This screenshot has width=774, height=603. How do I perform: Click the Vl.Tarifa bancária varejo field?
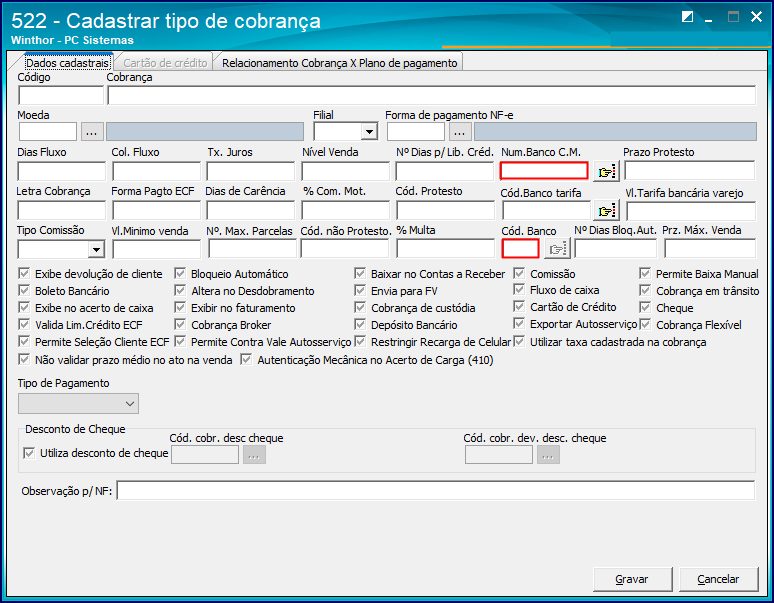[691, 212]
